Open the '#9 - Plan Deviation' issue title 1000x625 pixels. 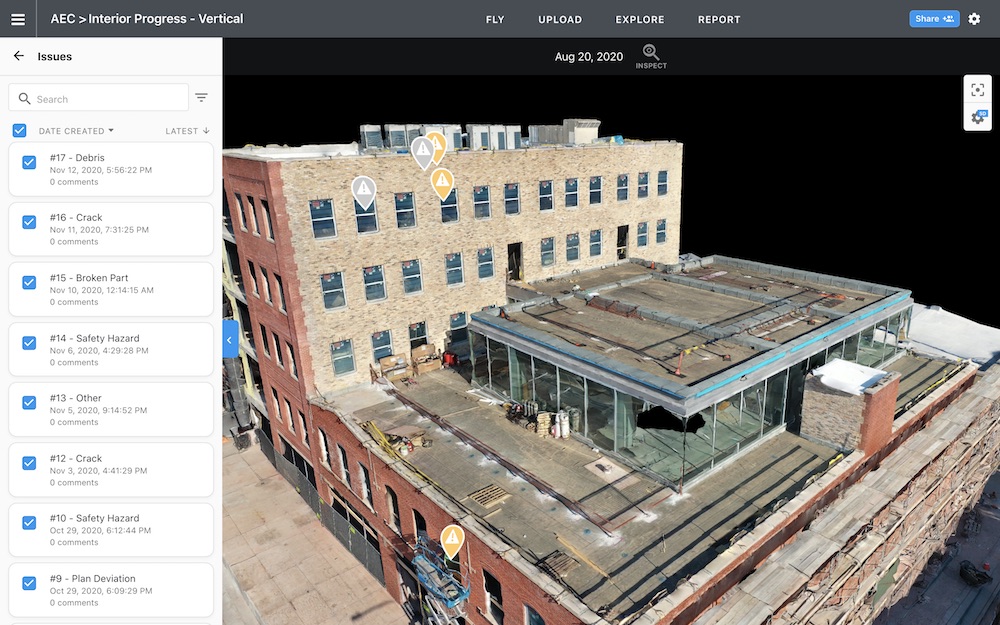pyautogui.click(x=92, y=578)
